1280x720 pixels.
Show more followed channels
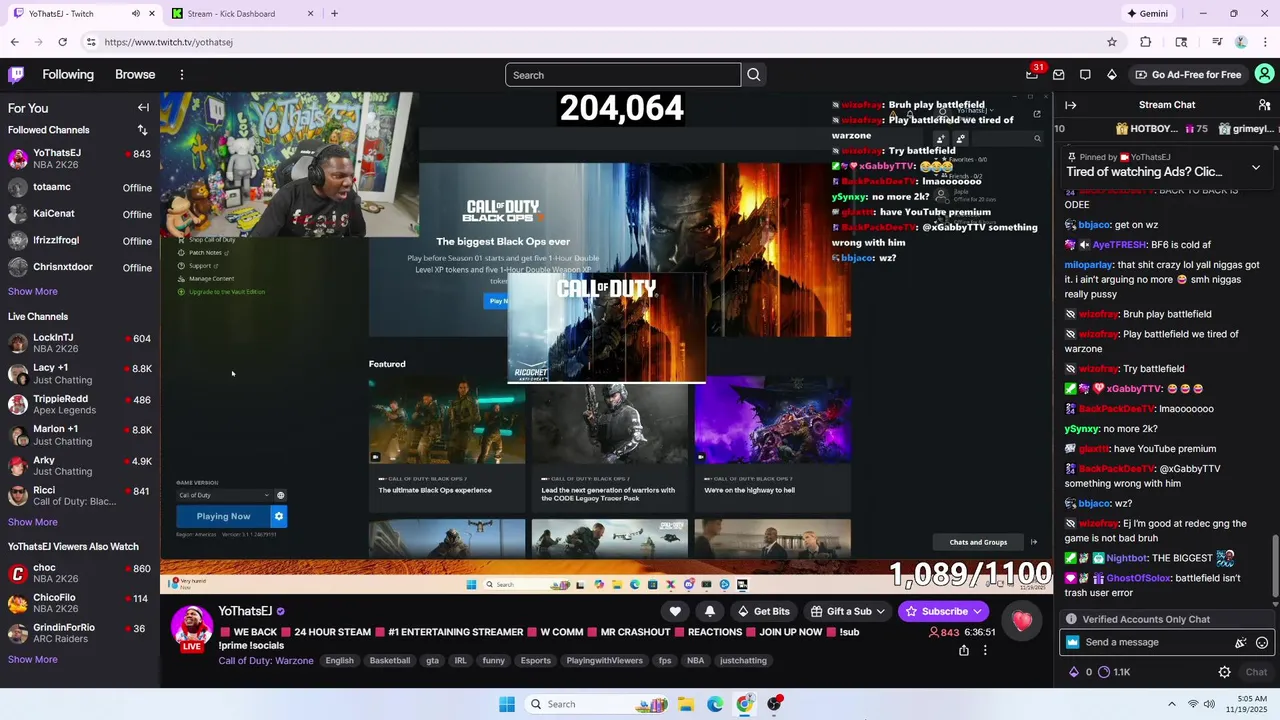33,292
